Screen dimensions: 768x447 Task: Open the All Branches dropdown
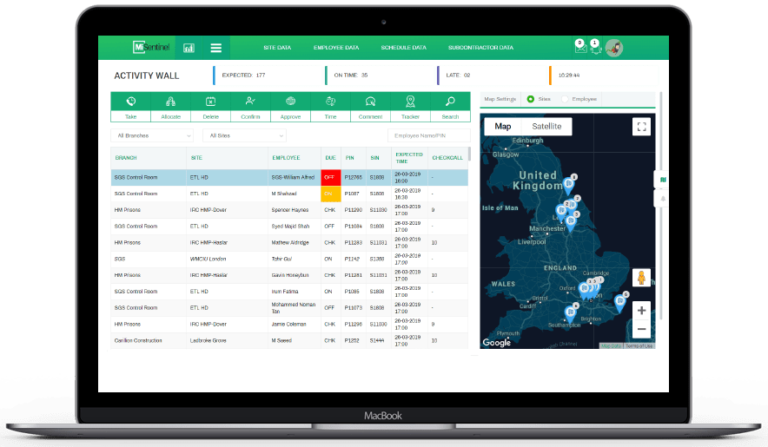(152, 136)
